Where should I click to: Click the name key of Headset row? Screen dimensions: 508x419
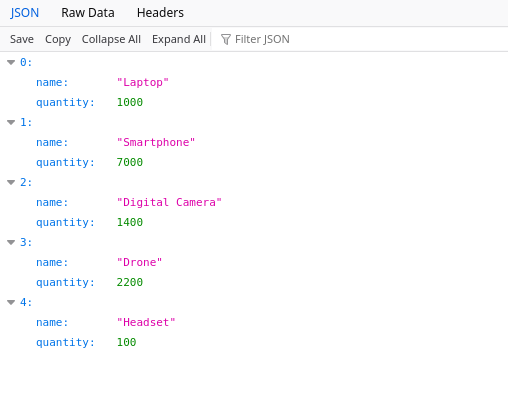52,322
